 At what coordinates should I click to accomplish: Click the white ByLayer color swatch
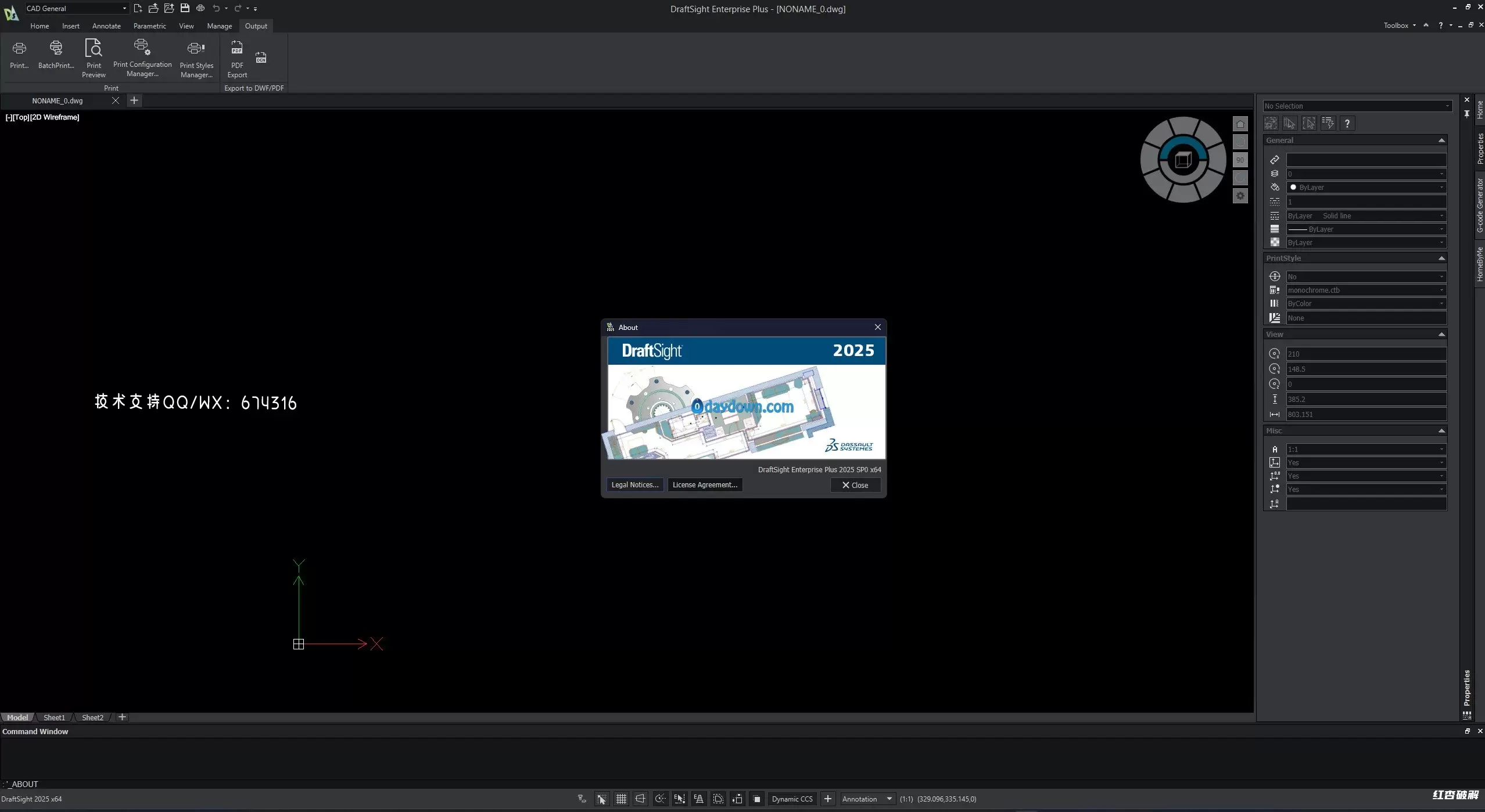pos(1293,187)
